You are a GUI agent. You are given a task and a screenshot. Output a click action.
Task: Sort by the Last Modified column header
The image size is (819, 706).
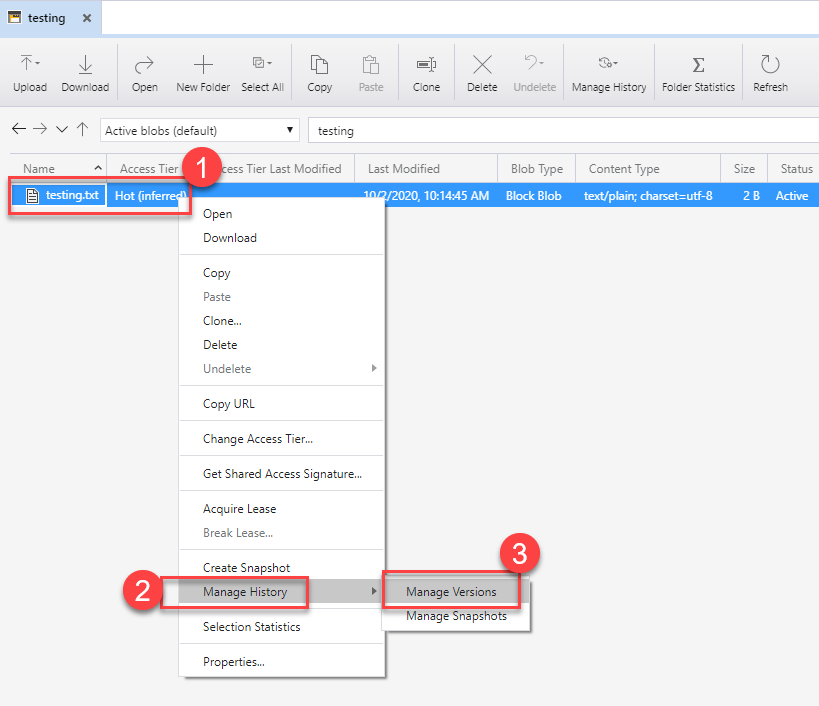(x=404, y=169)
